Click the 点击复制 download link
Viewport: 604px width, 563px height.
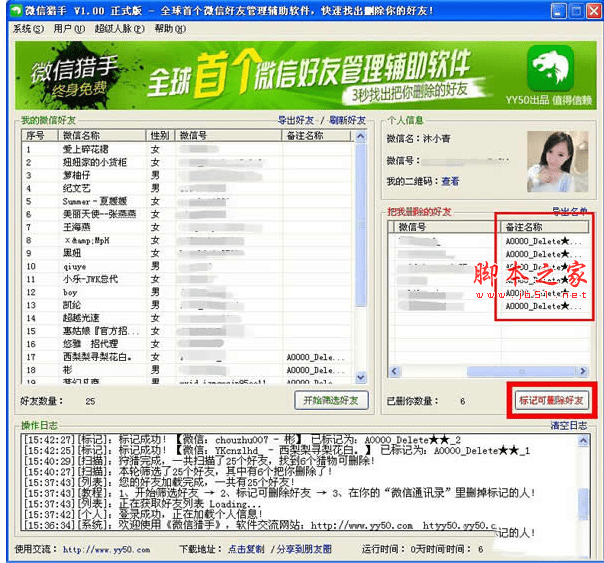(246, 549)
